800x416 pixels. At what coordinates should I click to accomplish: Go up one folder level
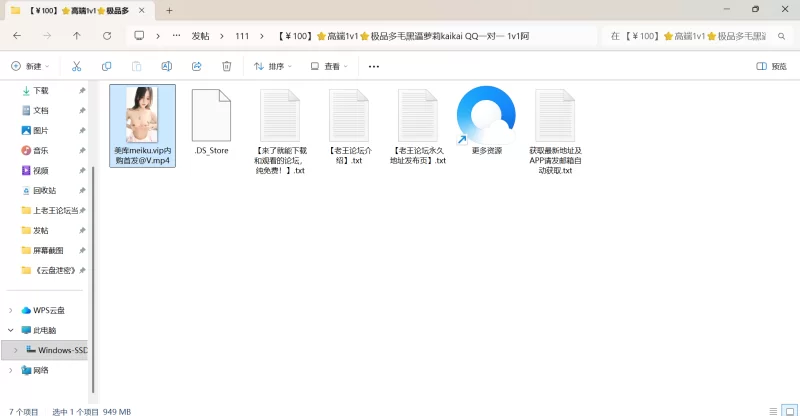[77, 36]
